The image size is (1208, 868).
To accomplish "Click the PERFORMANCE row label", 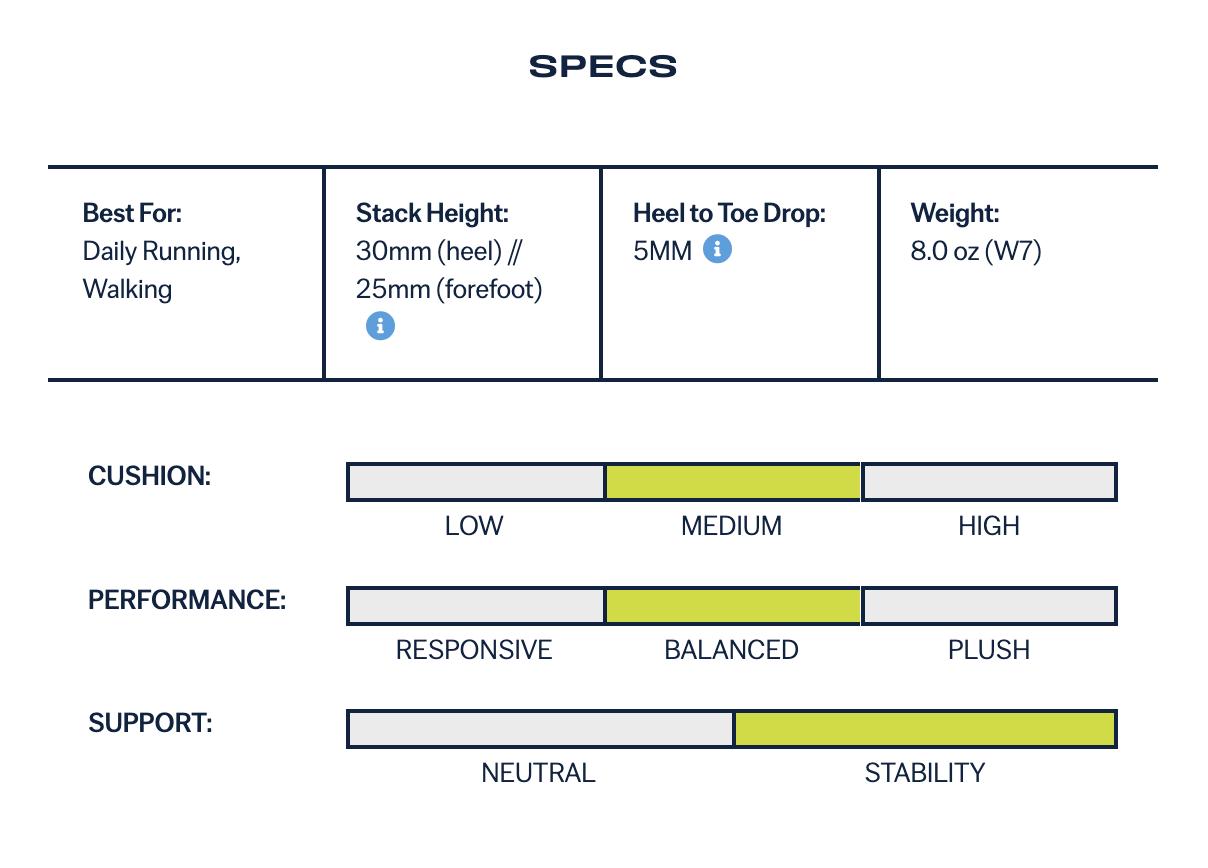I will pyautogui.click(x=187, y=600).
